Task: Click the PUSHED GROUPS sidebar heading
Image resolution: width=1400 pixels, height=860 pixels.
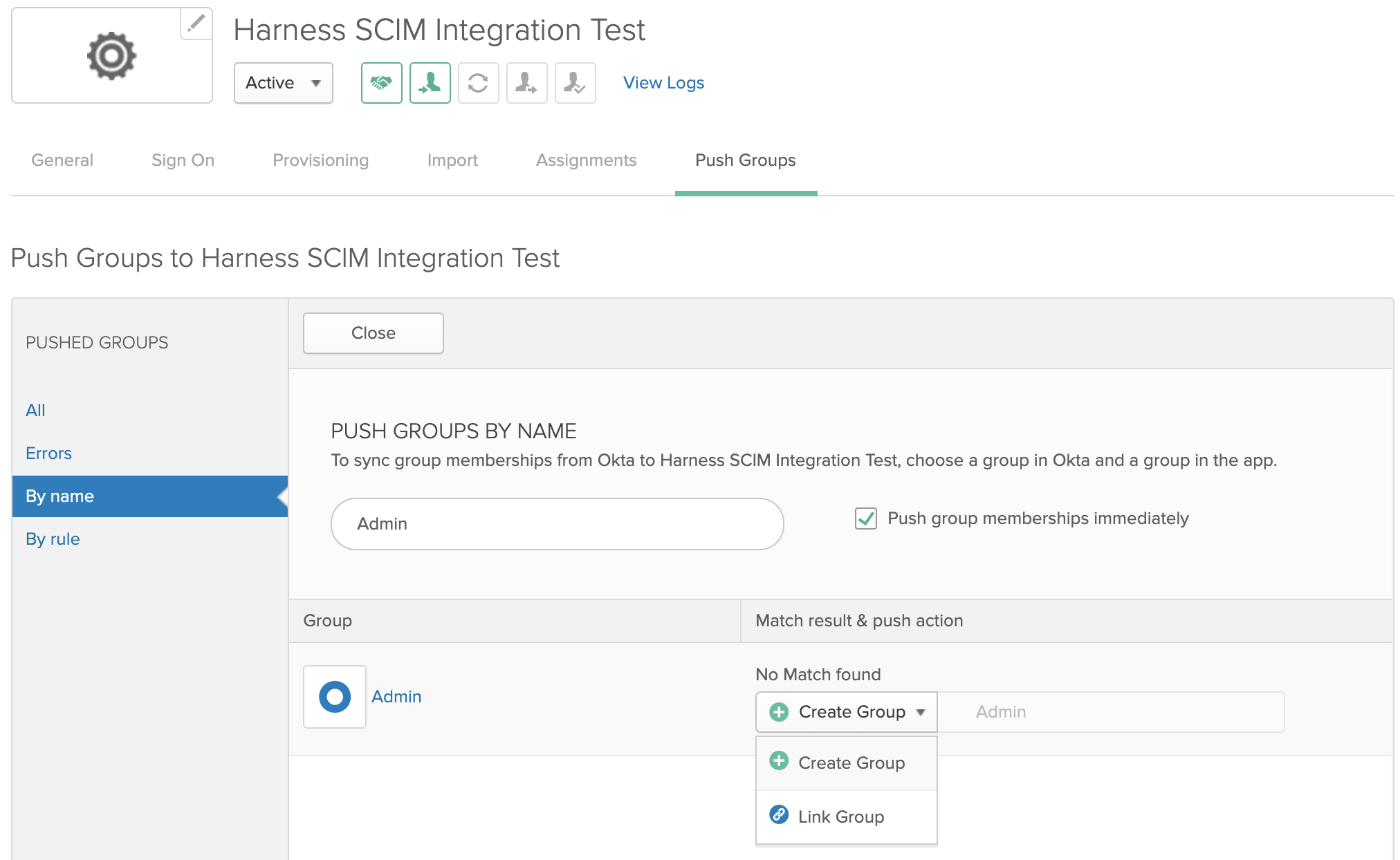Action: coord(97,343)
